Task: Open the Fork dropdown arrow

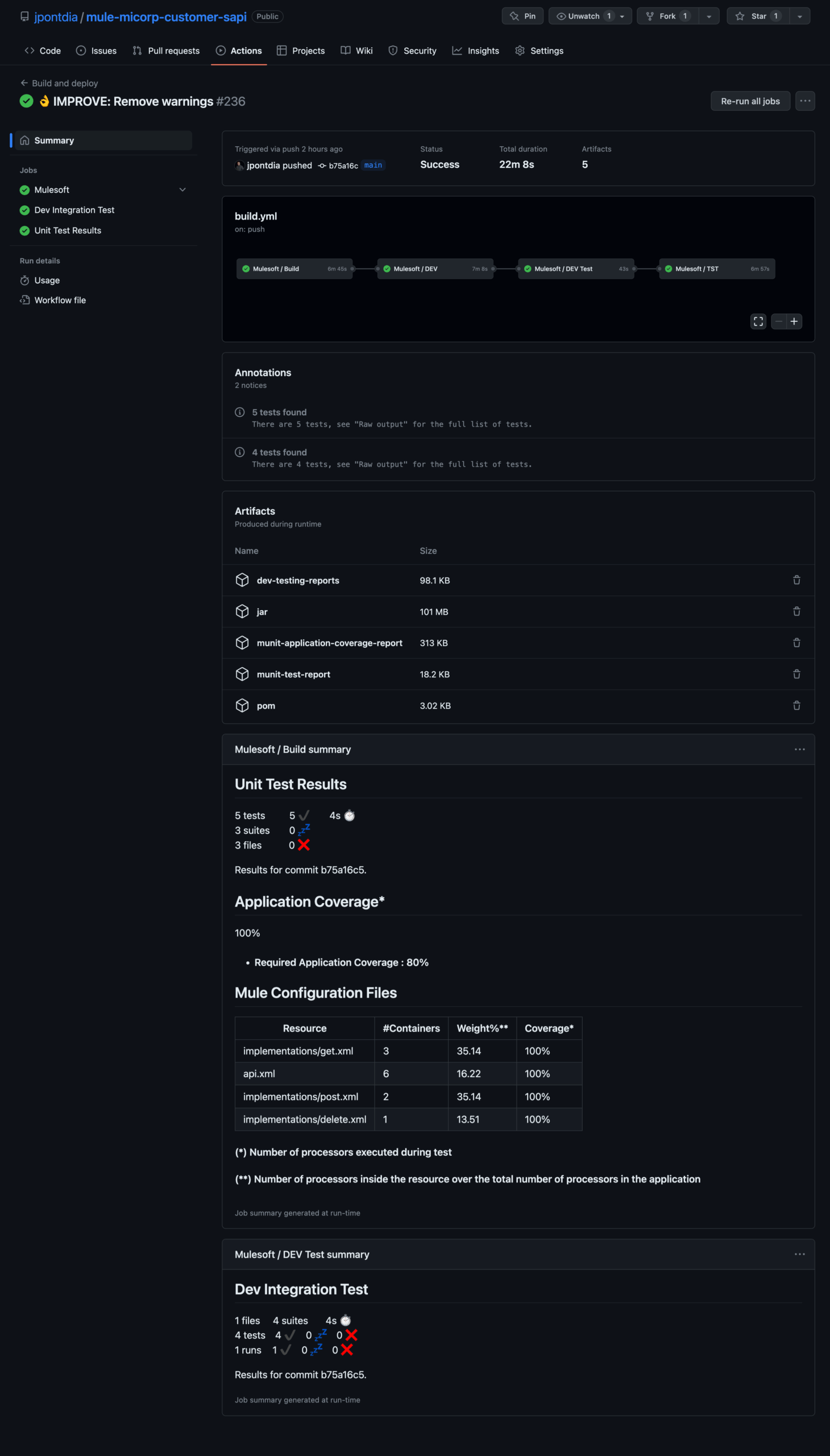Action: 709,16
